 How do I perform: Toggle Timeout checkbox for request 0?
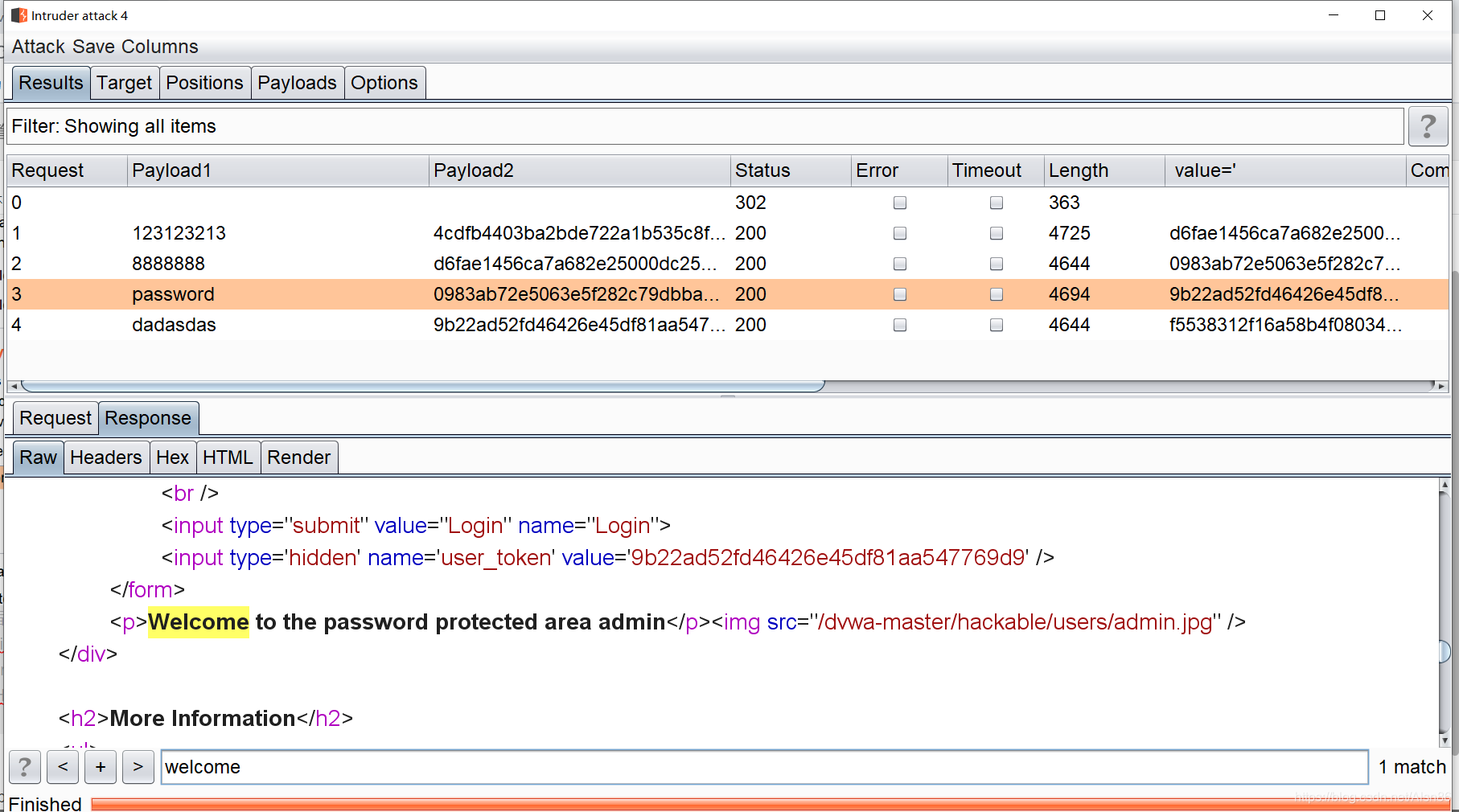click(997, 203)
